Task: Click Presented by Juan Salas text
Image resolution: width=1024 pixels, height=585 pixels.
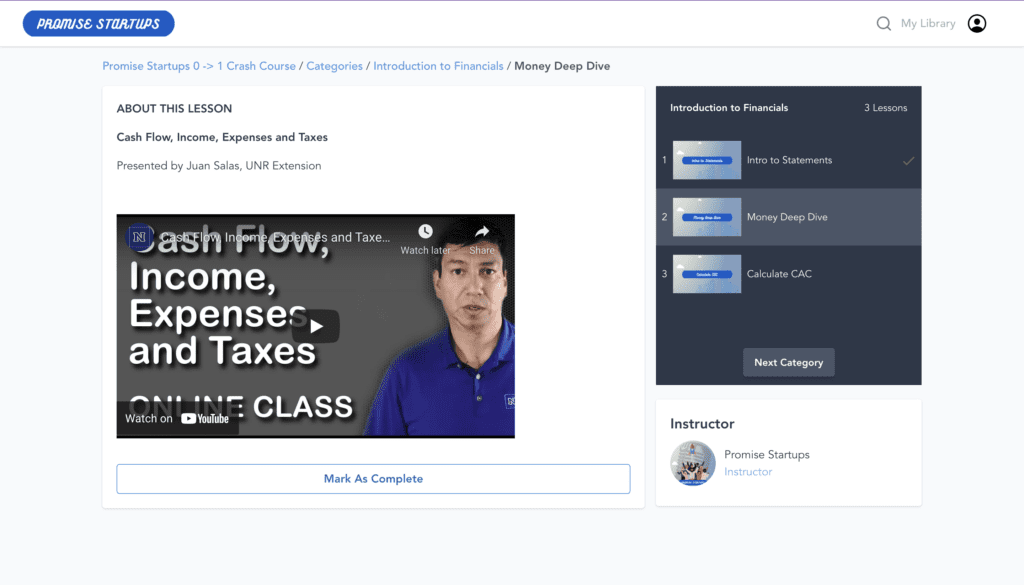Action: pos(219,166)
